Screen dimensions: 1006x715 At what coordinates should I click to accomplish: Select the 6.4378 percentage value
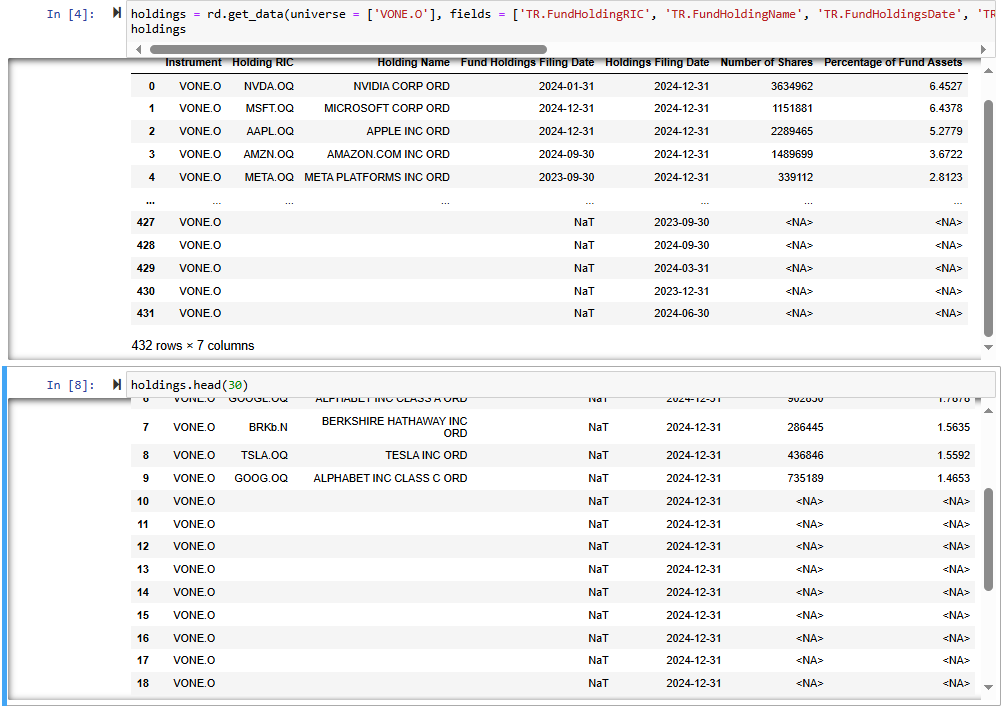point(945,108)
